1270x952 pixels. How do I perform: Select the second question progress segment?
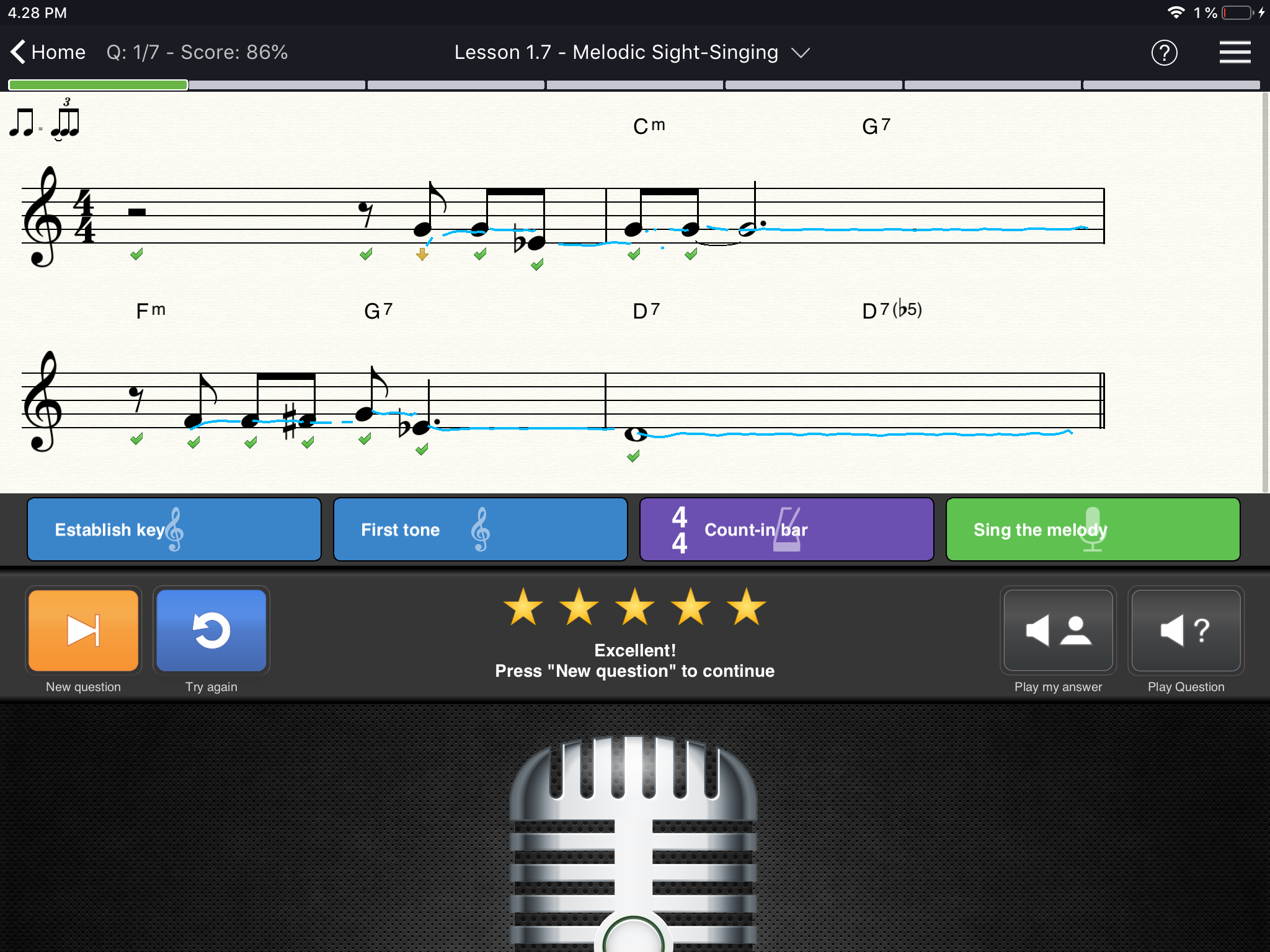pyautogui.click(x=277, y=85)
